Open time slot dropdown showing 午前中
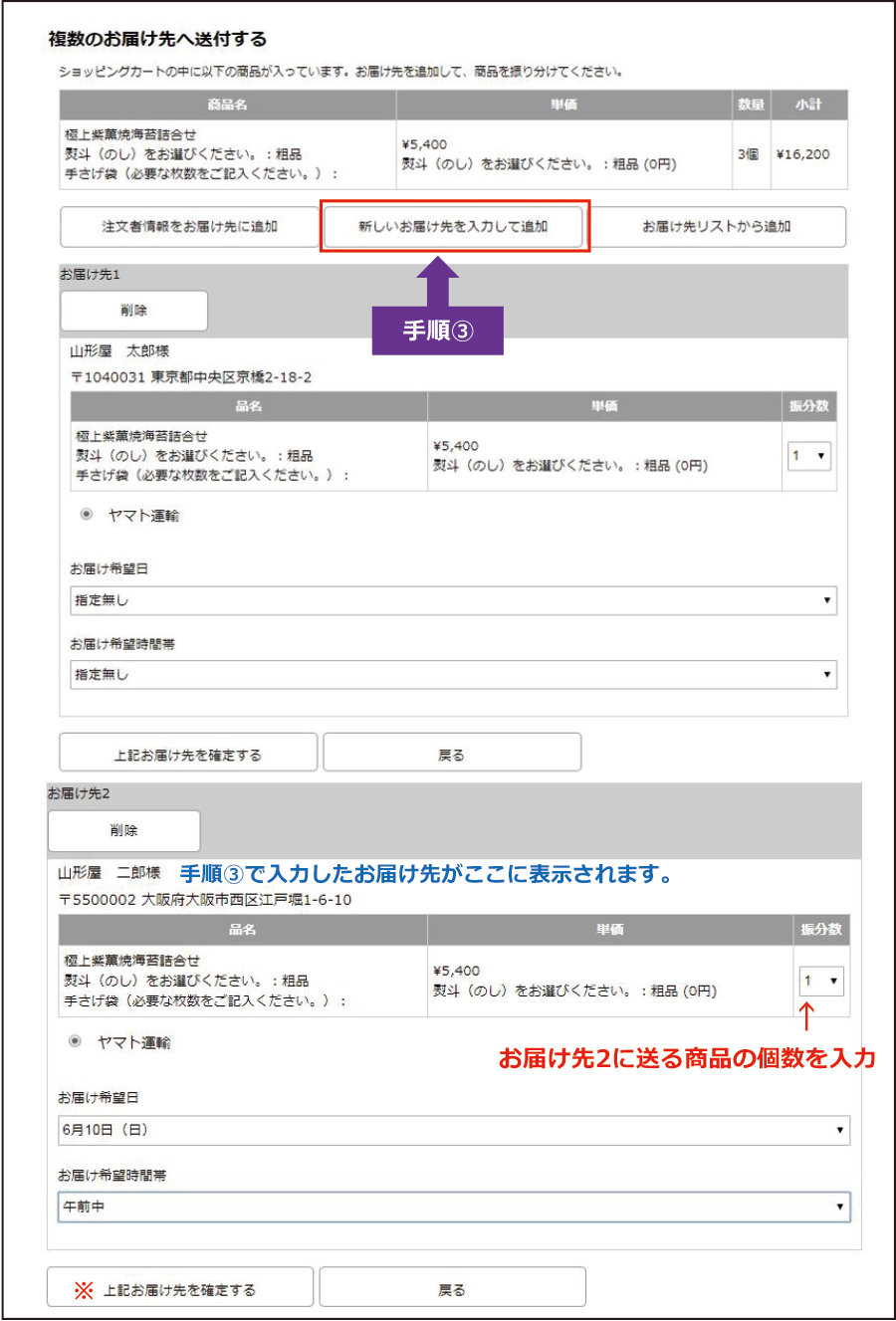The image size is (896, 1321). click(453, 1207)
